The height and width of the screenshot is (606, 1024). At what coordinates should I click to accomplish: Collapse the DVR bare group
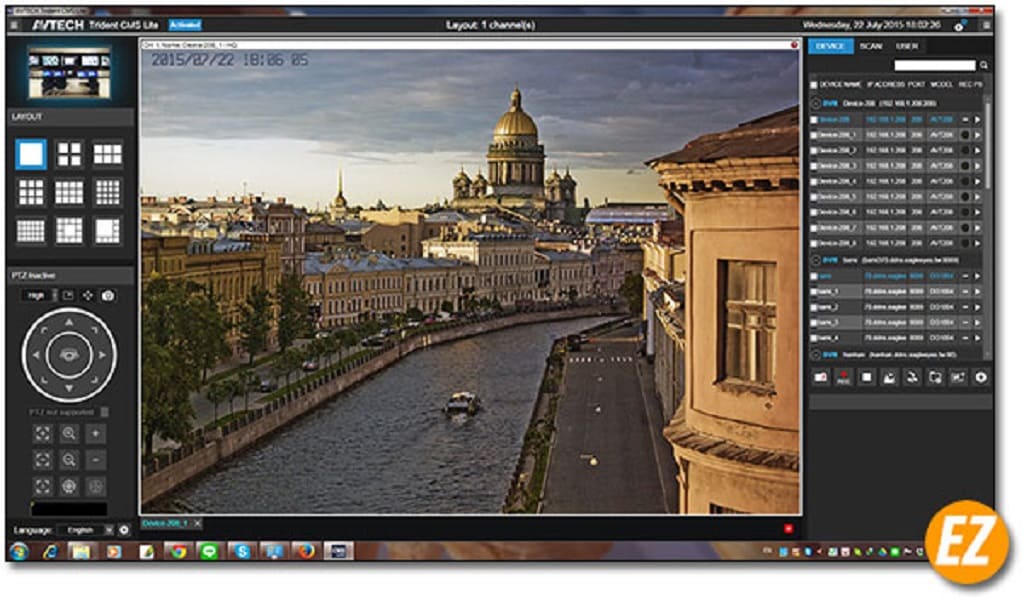coord(816,260)
